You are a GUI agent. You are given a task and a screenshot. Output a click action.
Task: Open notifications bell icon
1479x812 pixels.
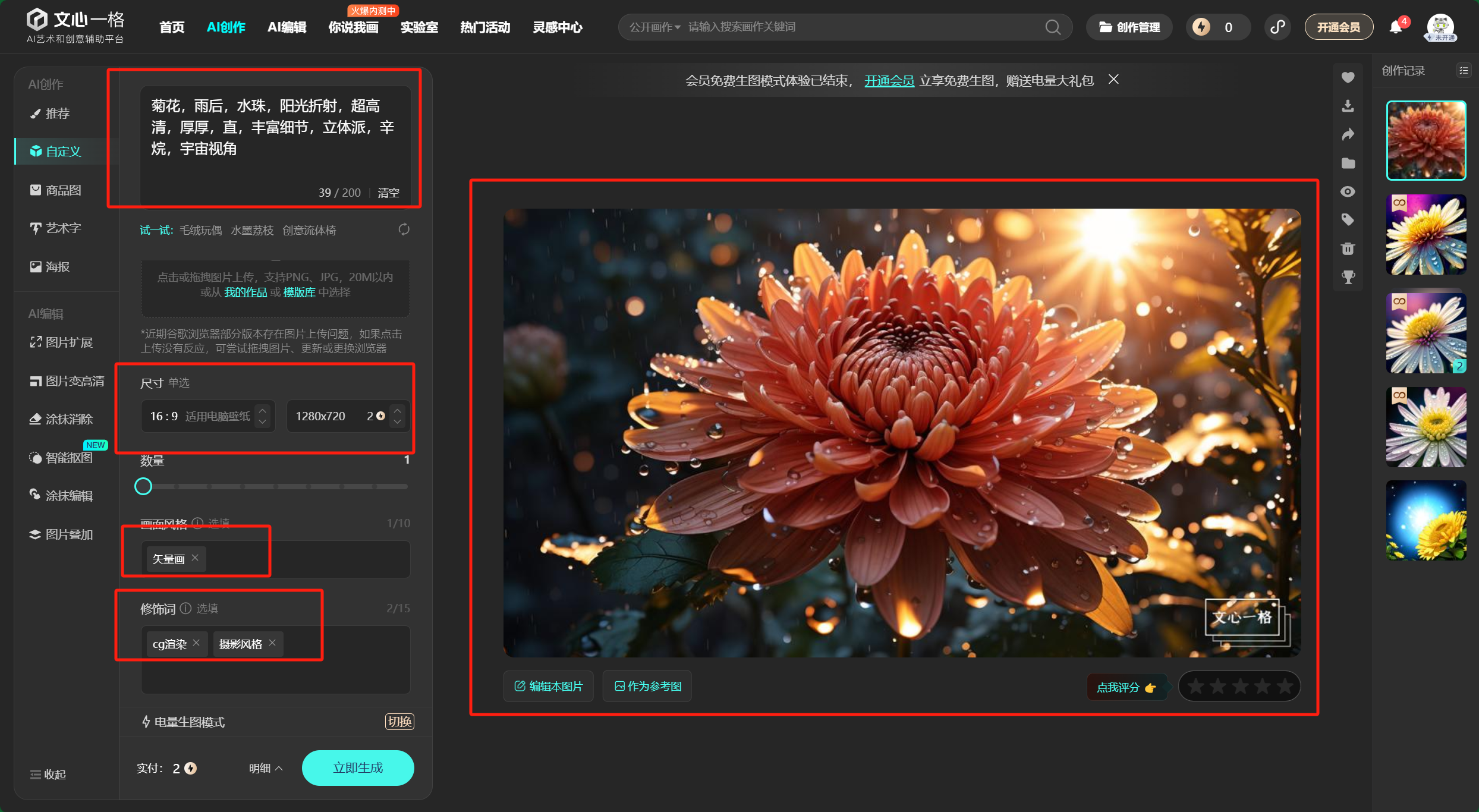tap(1395, 27)
